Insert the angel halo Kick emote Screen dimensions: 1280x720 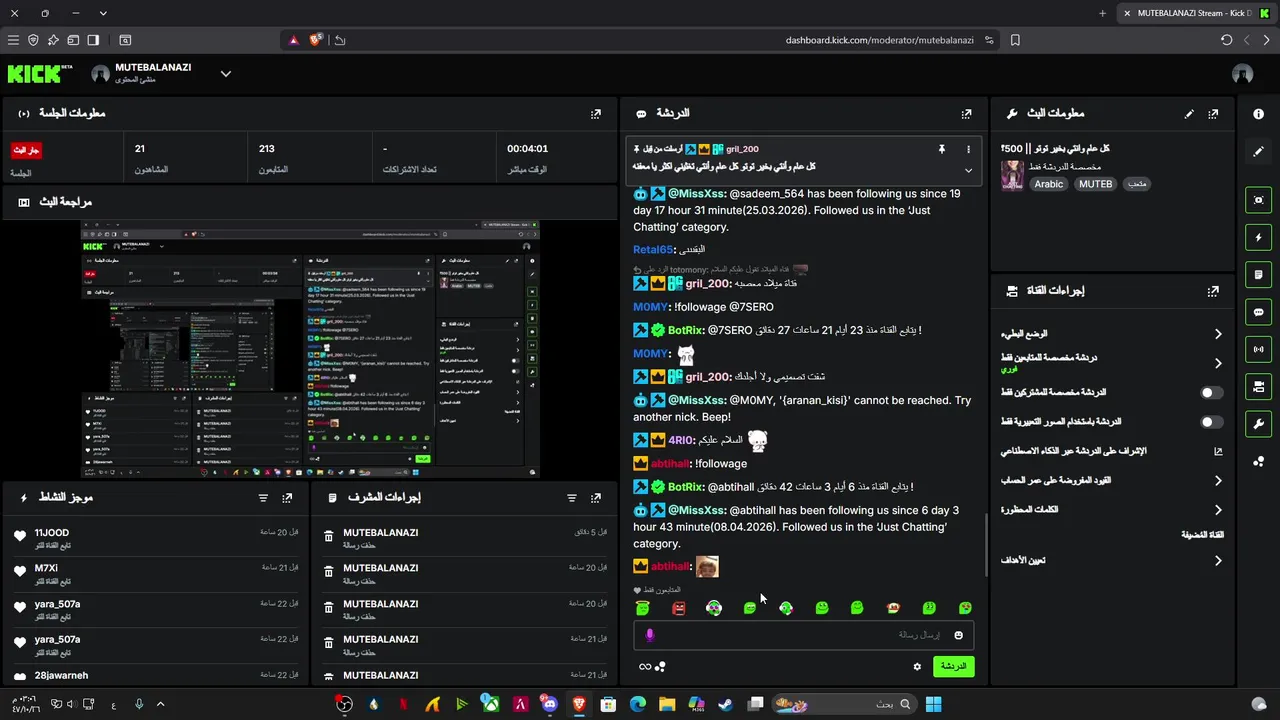643,607
